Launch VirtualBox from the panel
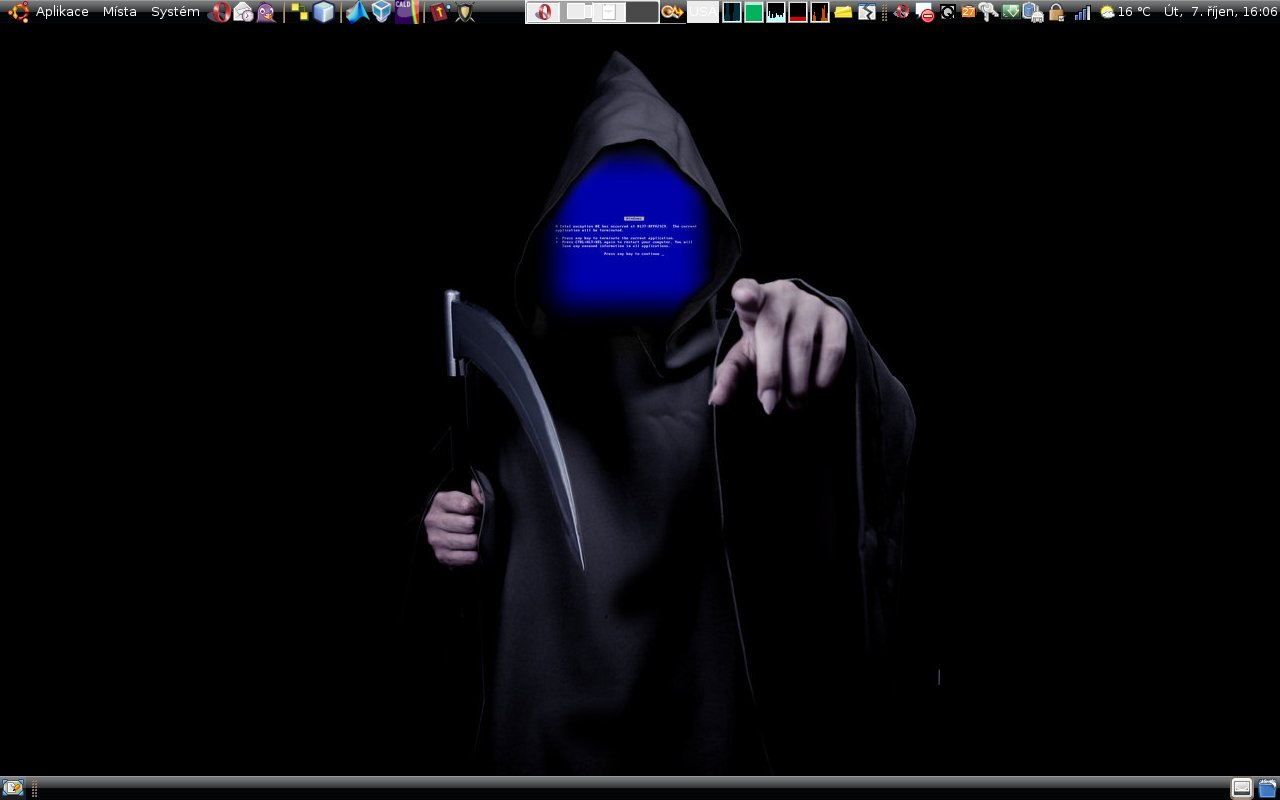 (x=381, y=12)
